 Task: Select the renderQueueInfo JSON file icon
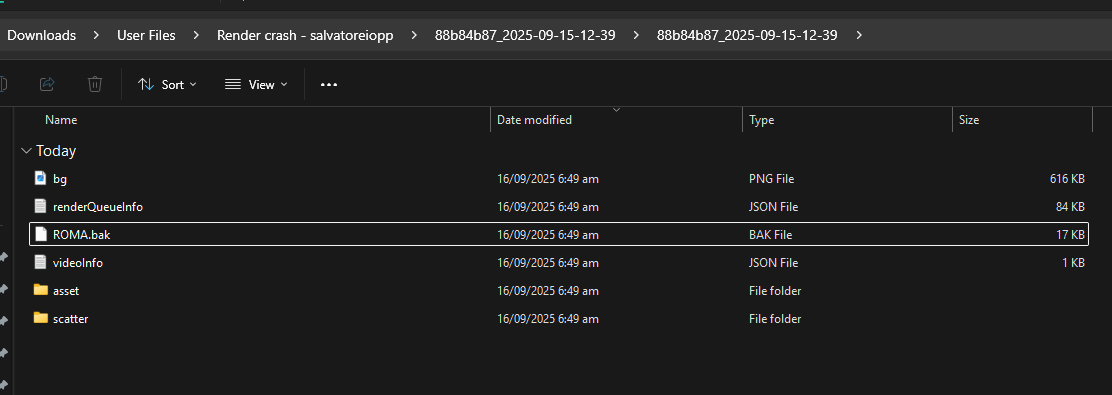pos(40,206)
